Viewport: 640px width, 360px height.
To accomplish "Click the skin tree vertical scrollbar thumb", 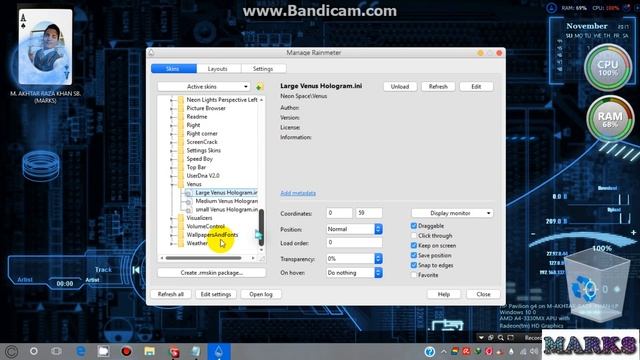I will [x=261, y=227].
